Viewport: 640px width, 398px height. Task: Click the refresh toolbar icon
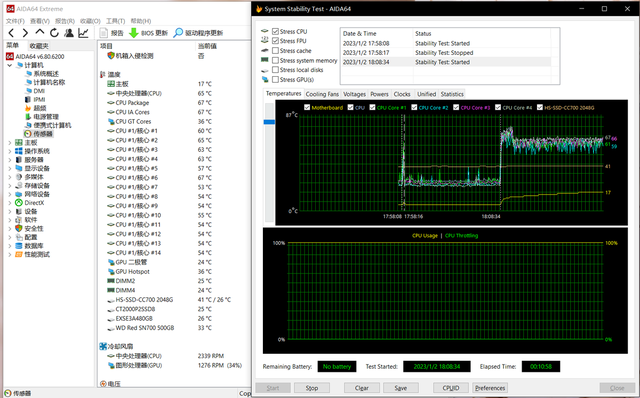[54, 33]
